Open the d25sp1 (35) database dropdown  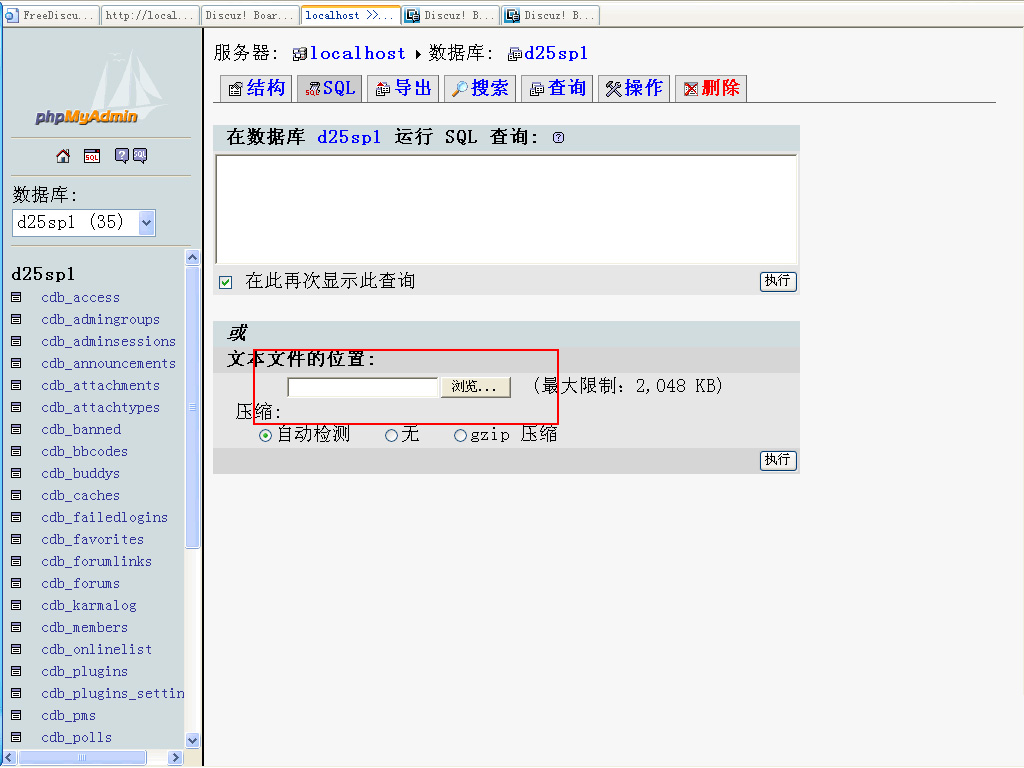point(144,222)
